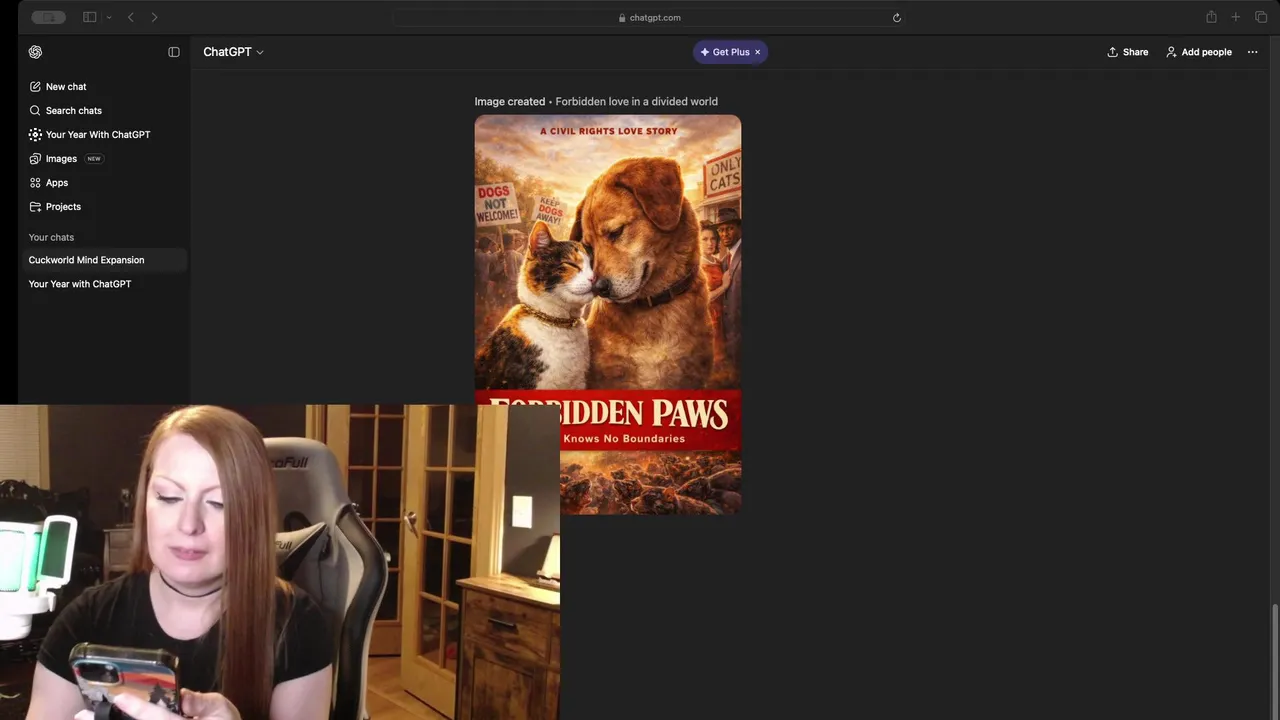Toggle the Safari sidebar button
Image resolution: width=1280 pixels, height=720 pixels.
pos(89,17)
